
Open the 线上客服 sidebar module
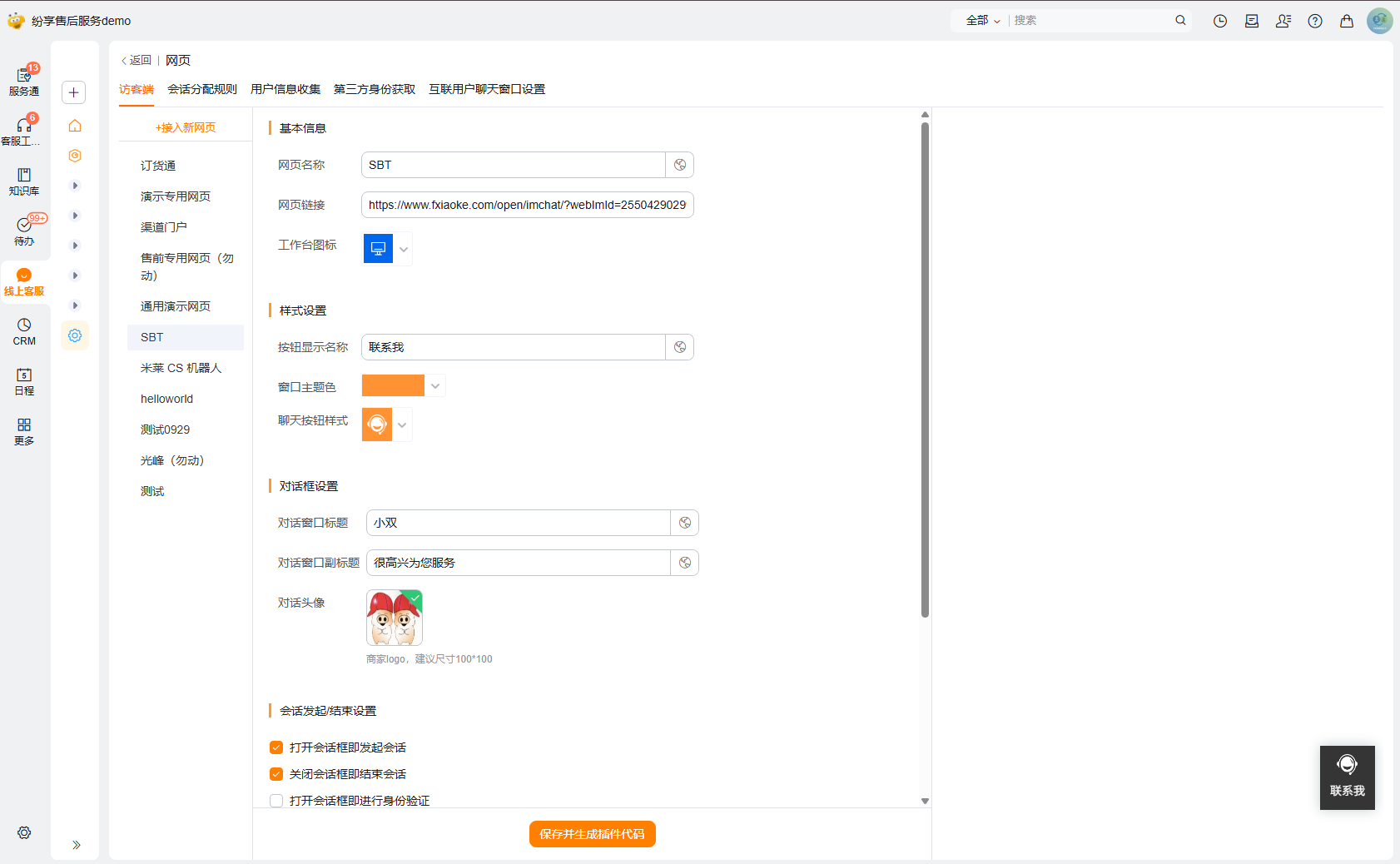point(24,282)
